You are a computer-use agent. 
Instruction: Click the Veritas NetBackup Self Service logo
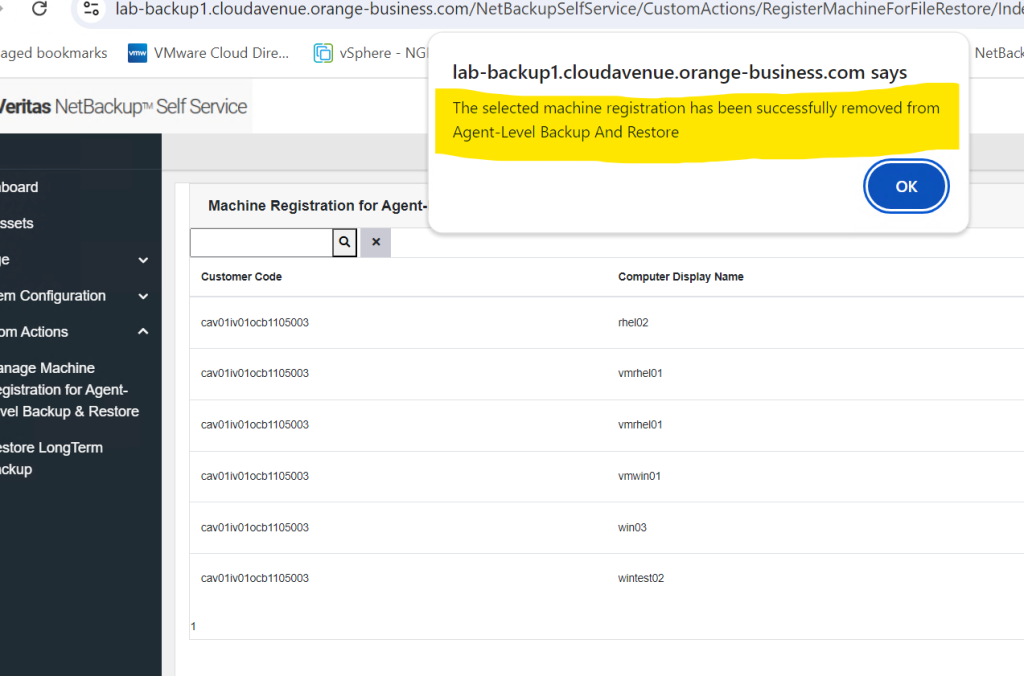point(123,106)
